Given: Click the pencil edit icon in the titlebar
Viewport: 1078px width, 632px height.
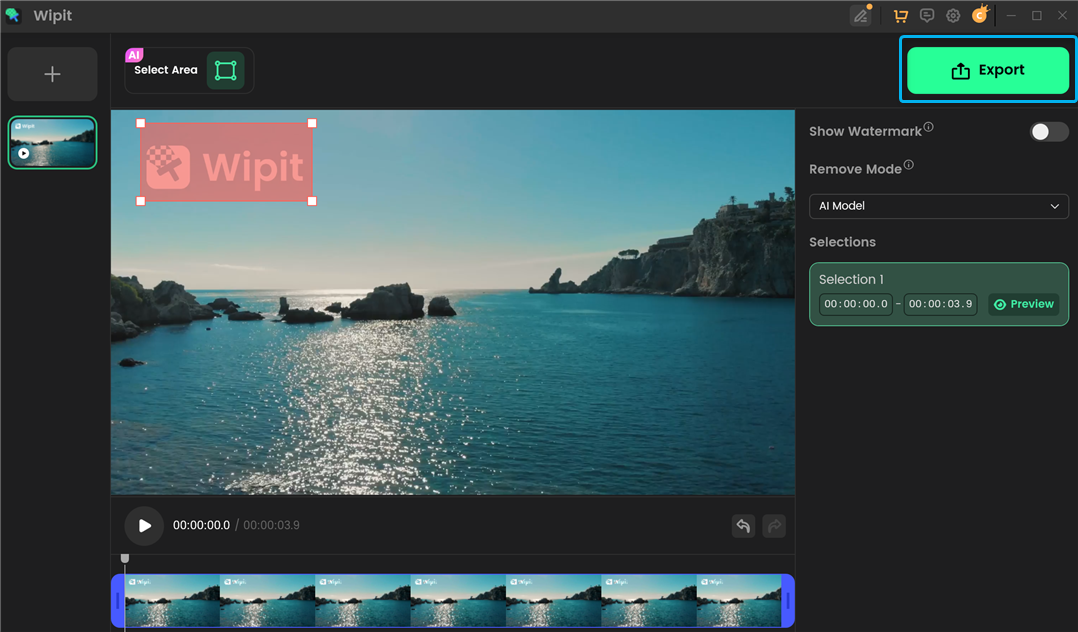Looking at the screenshot, I should tap(861, 15).
